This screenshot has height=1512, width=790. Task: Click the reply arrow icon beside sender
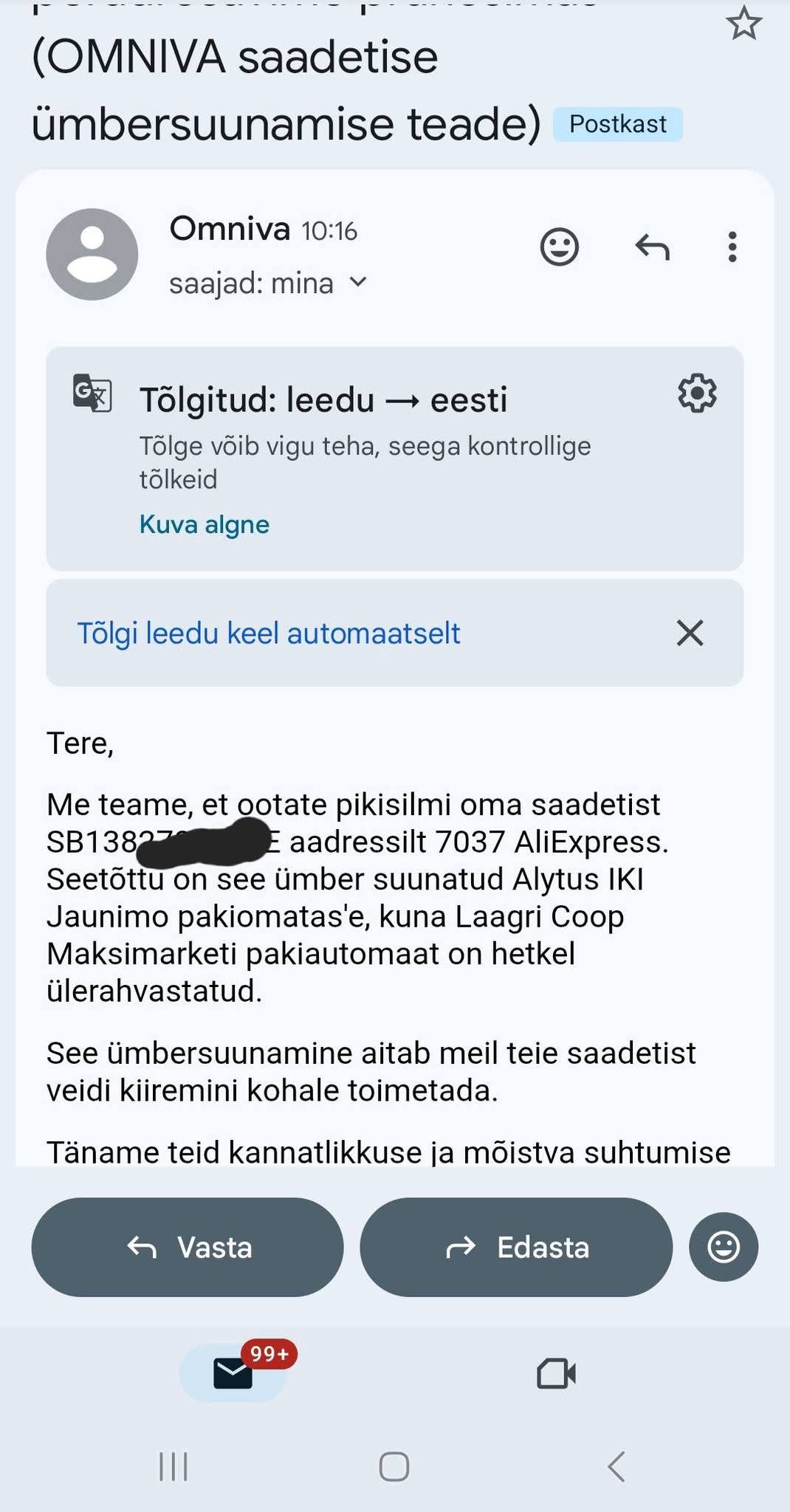point(653,247)
